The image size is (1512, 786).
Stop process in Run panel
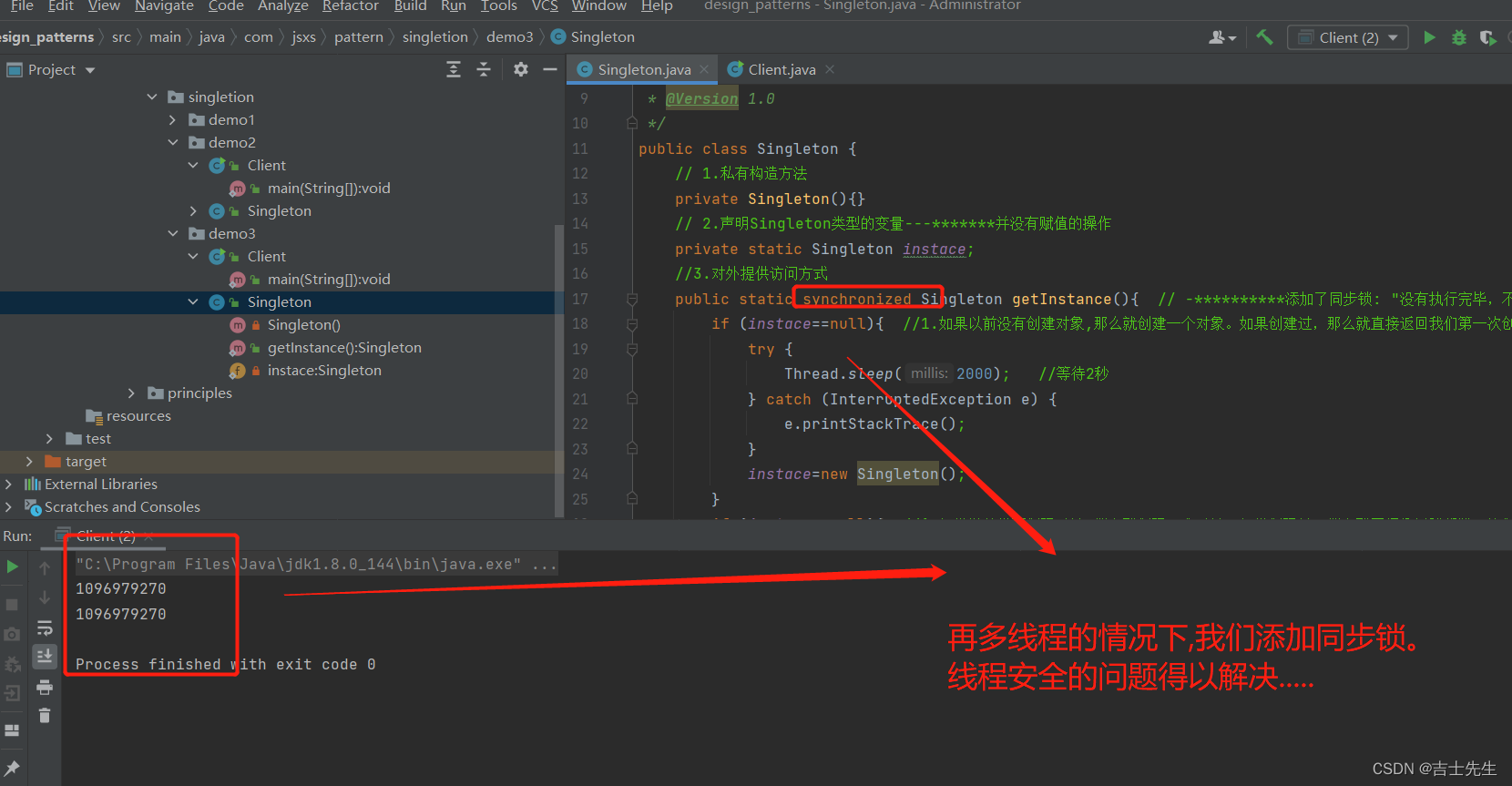(12, 605)
